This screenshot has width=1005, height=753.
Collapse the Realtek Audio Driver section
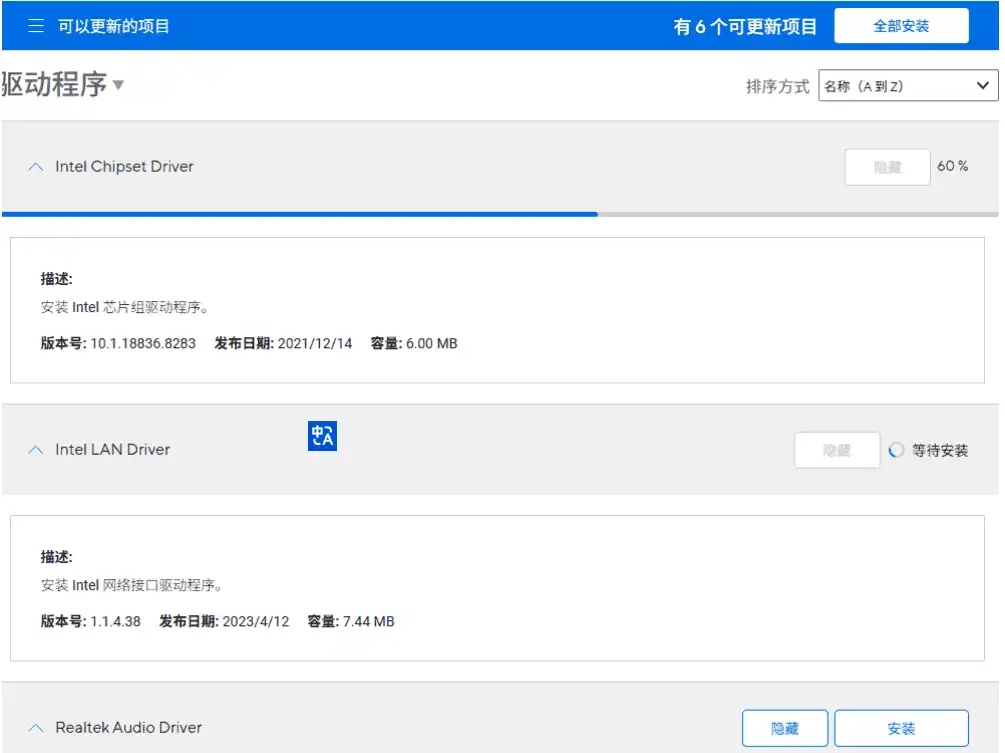click(36, 728)
